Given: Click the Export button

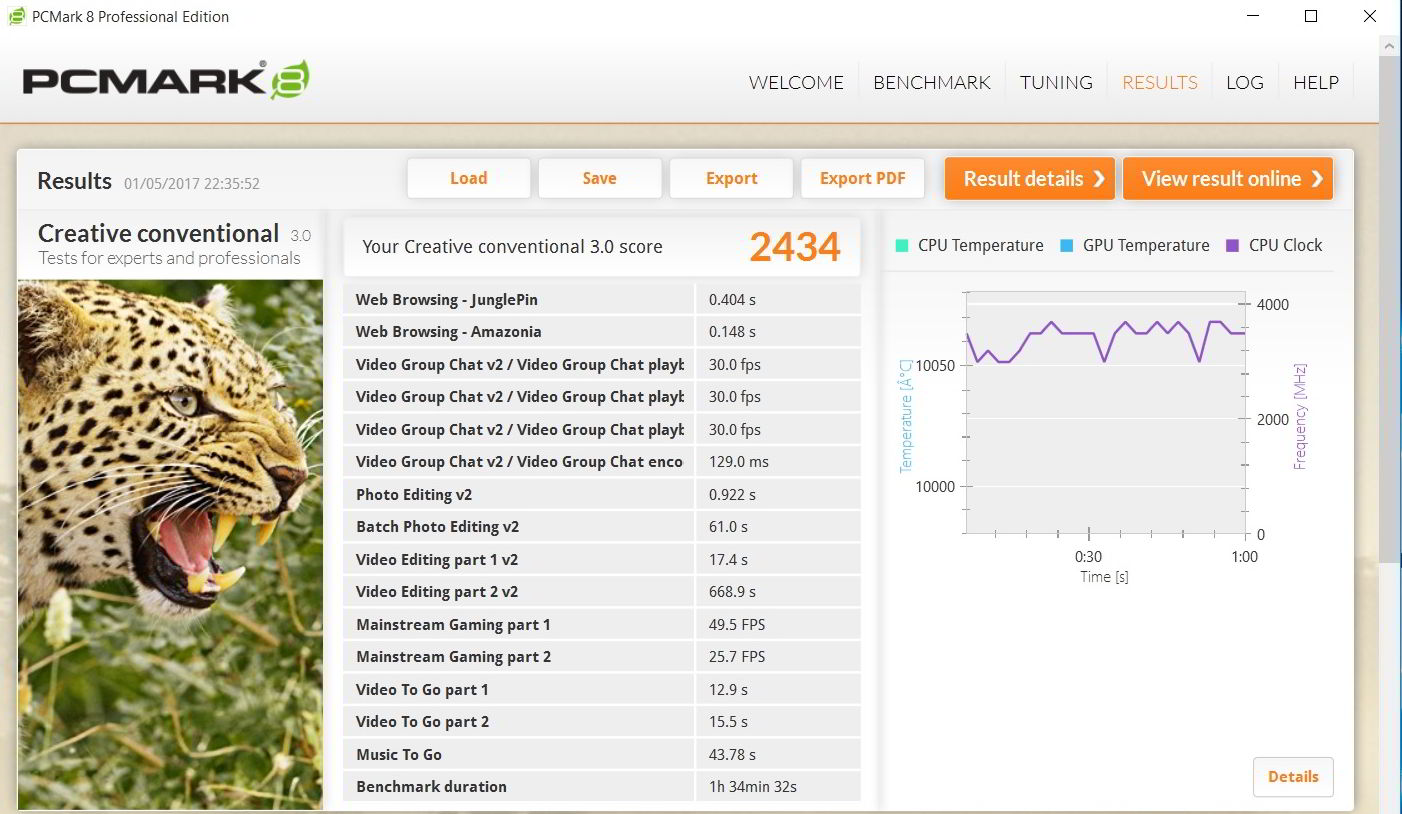Looking at the screenshot, I should point(731,179).
